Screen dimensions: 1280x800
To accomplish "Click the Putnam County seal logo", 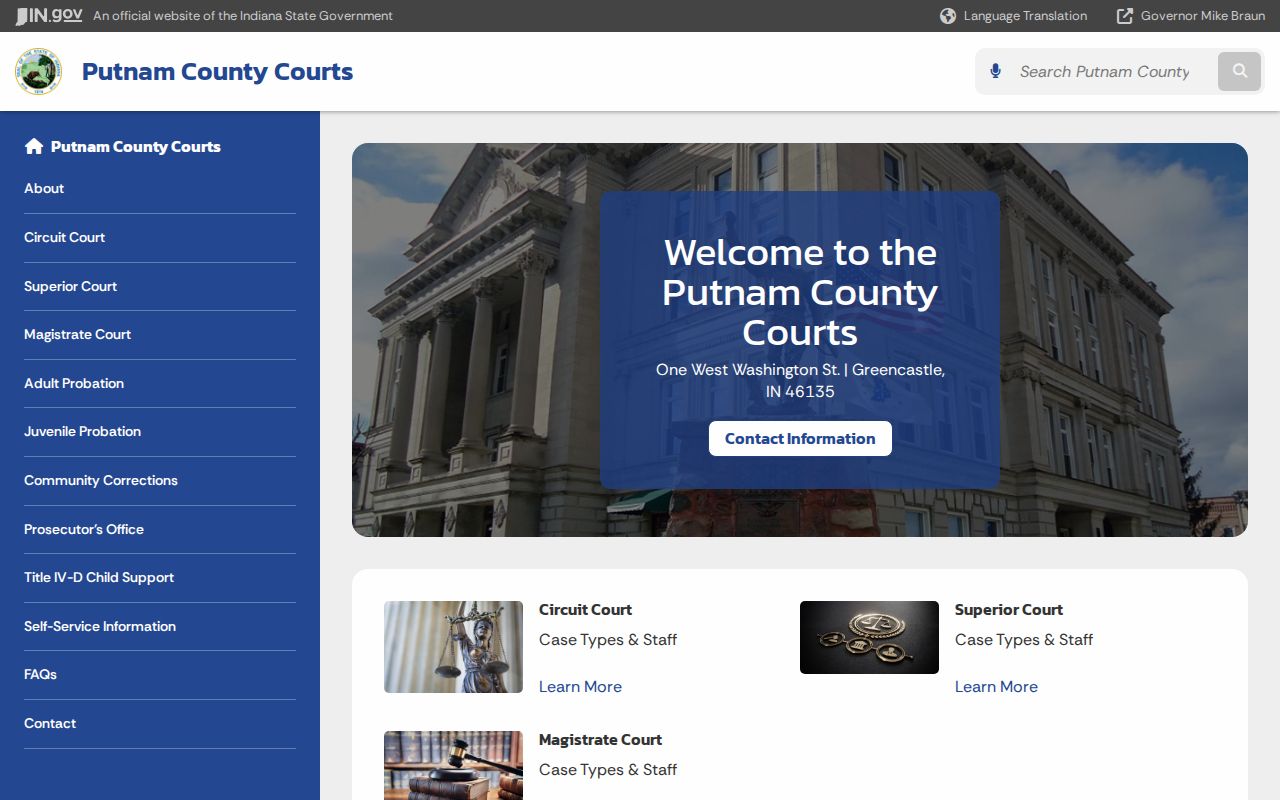I will 39,72.
